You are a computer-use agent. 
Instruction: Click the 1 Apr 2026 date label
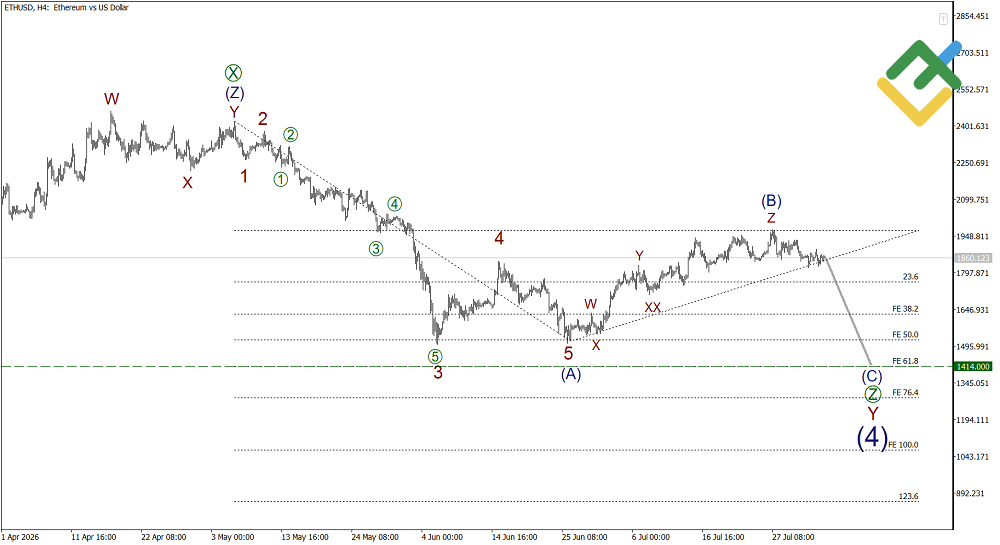click(20, 537)
